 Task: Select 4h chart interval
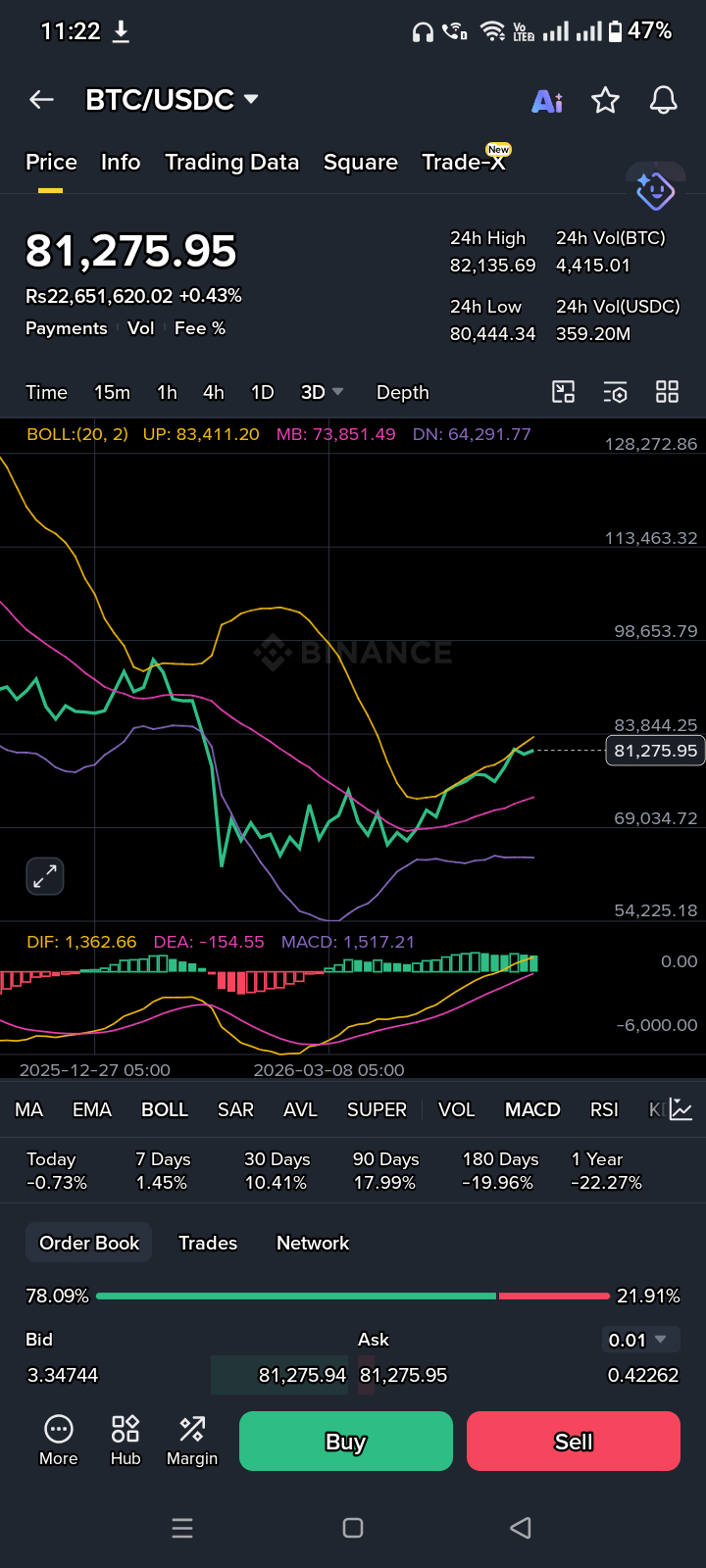tap(214, 392)
